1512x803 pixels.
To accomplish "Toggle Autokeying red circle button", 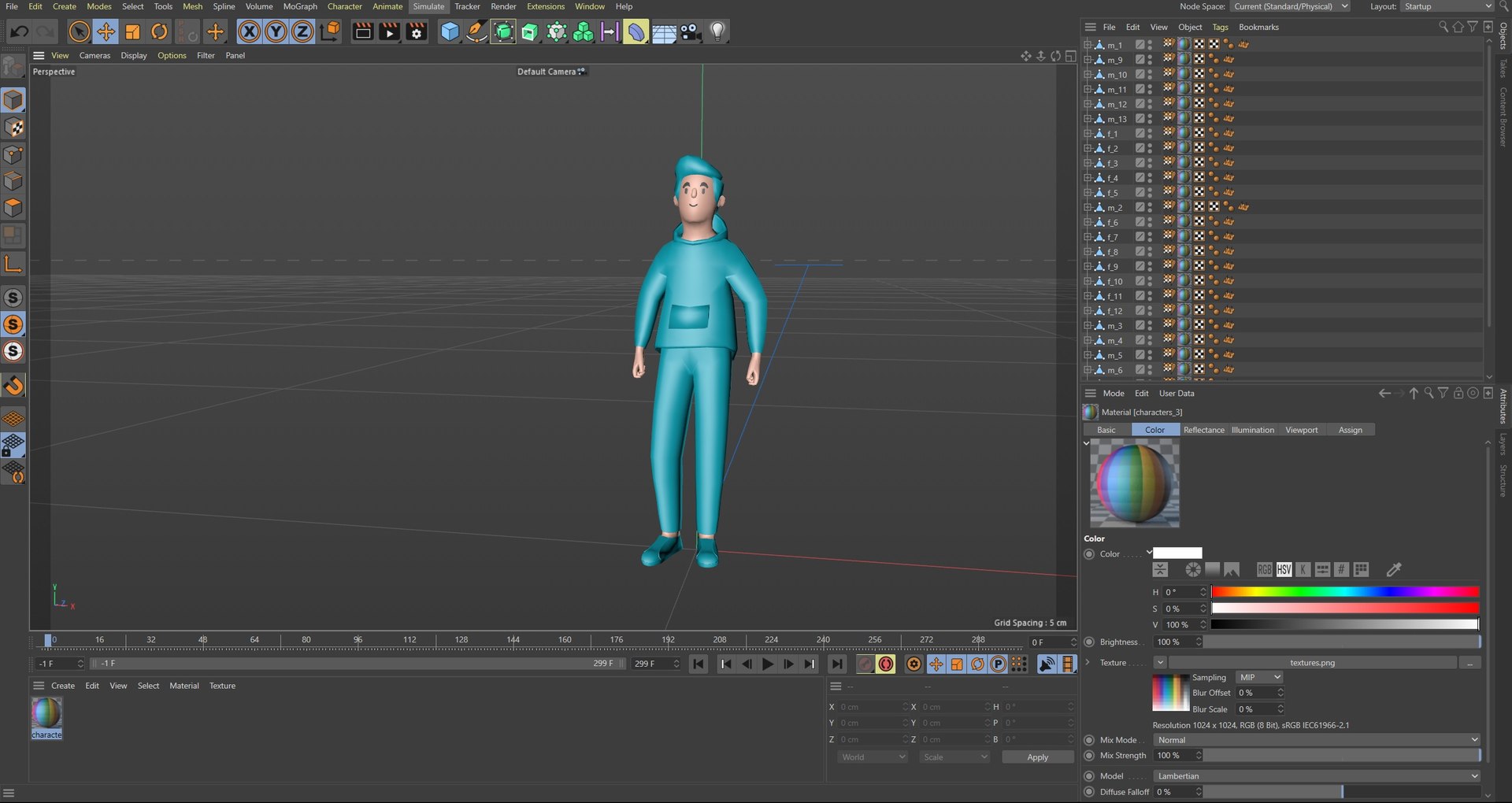I will pyautogui.click(x=886, y=664).
